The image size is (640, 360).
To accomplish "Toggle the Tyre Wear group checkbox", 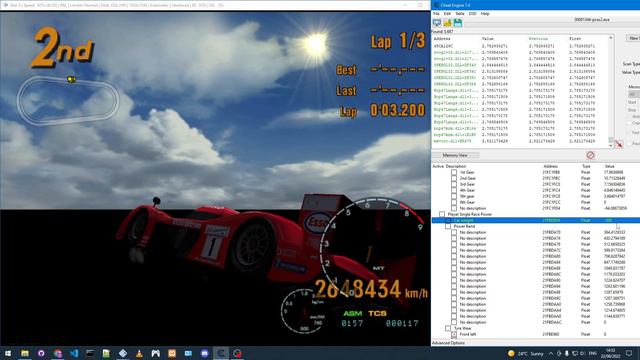I will [x=448, y=328].
